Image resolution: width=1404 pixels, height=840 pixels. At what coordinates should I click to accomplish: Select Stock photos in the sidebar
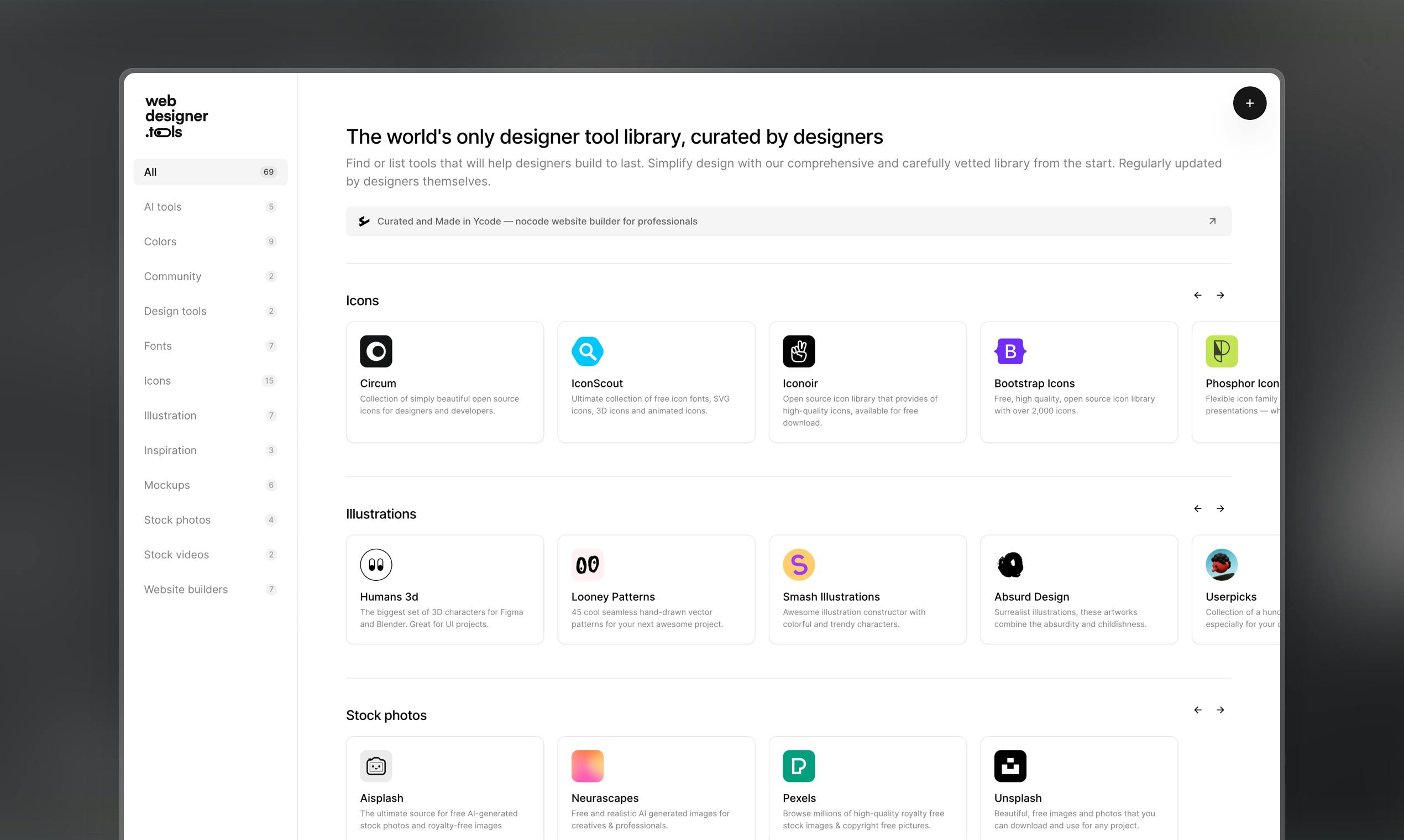pyautogui.click(x=210, y=520)
